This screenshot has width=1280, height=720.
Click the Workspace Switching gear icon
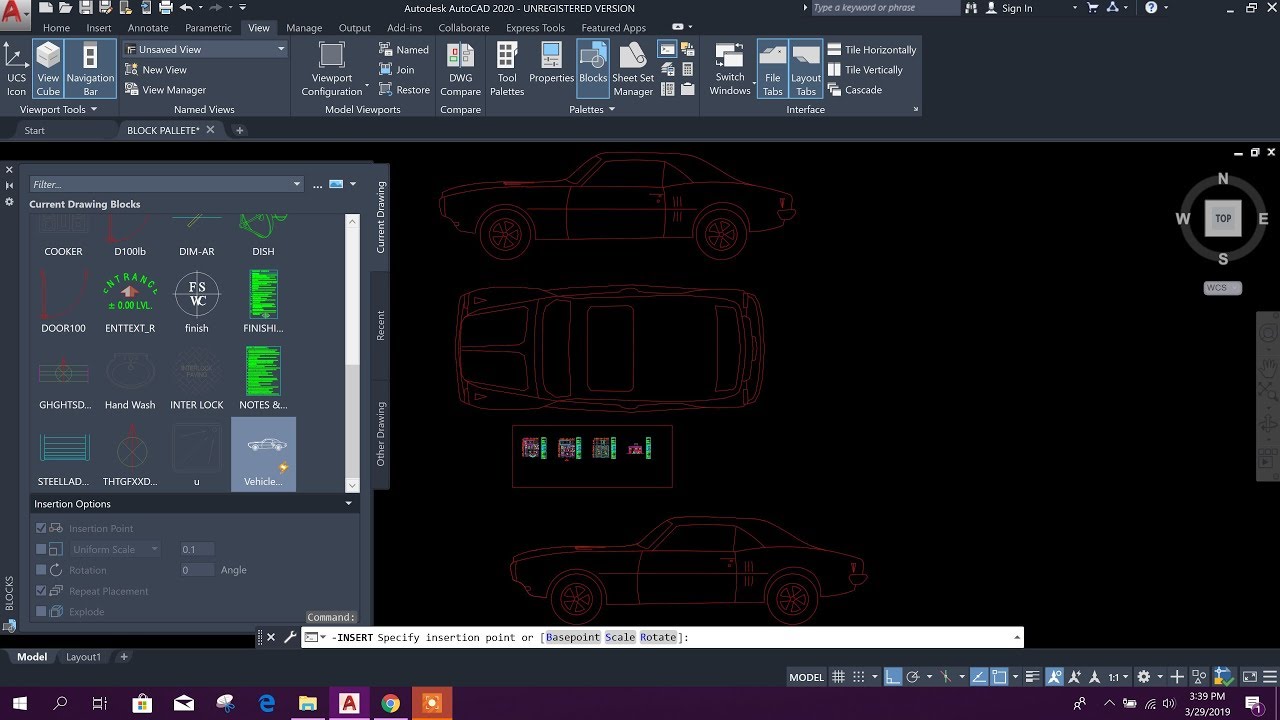click(x=1144, y=677)
